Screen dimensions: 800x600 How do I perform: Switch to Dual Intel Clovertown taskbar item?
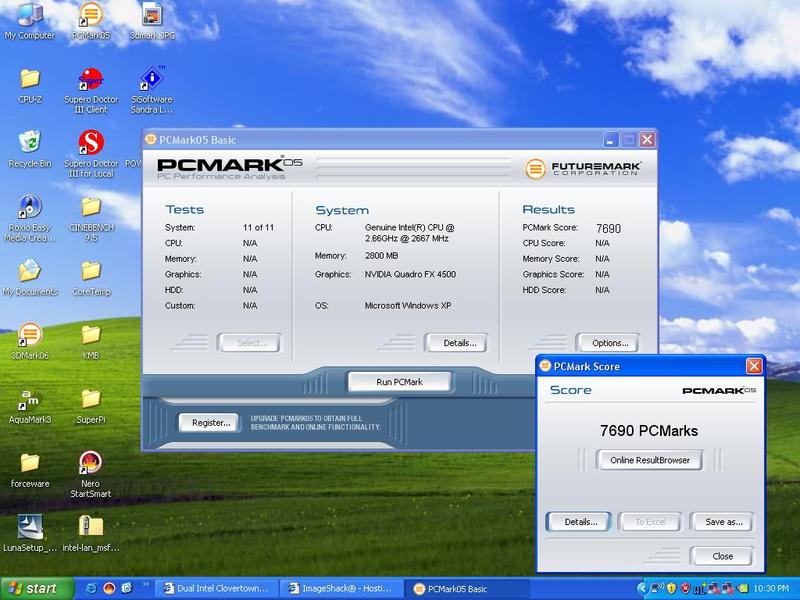[216, 588]
